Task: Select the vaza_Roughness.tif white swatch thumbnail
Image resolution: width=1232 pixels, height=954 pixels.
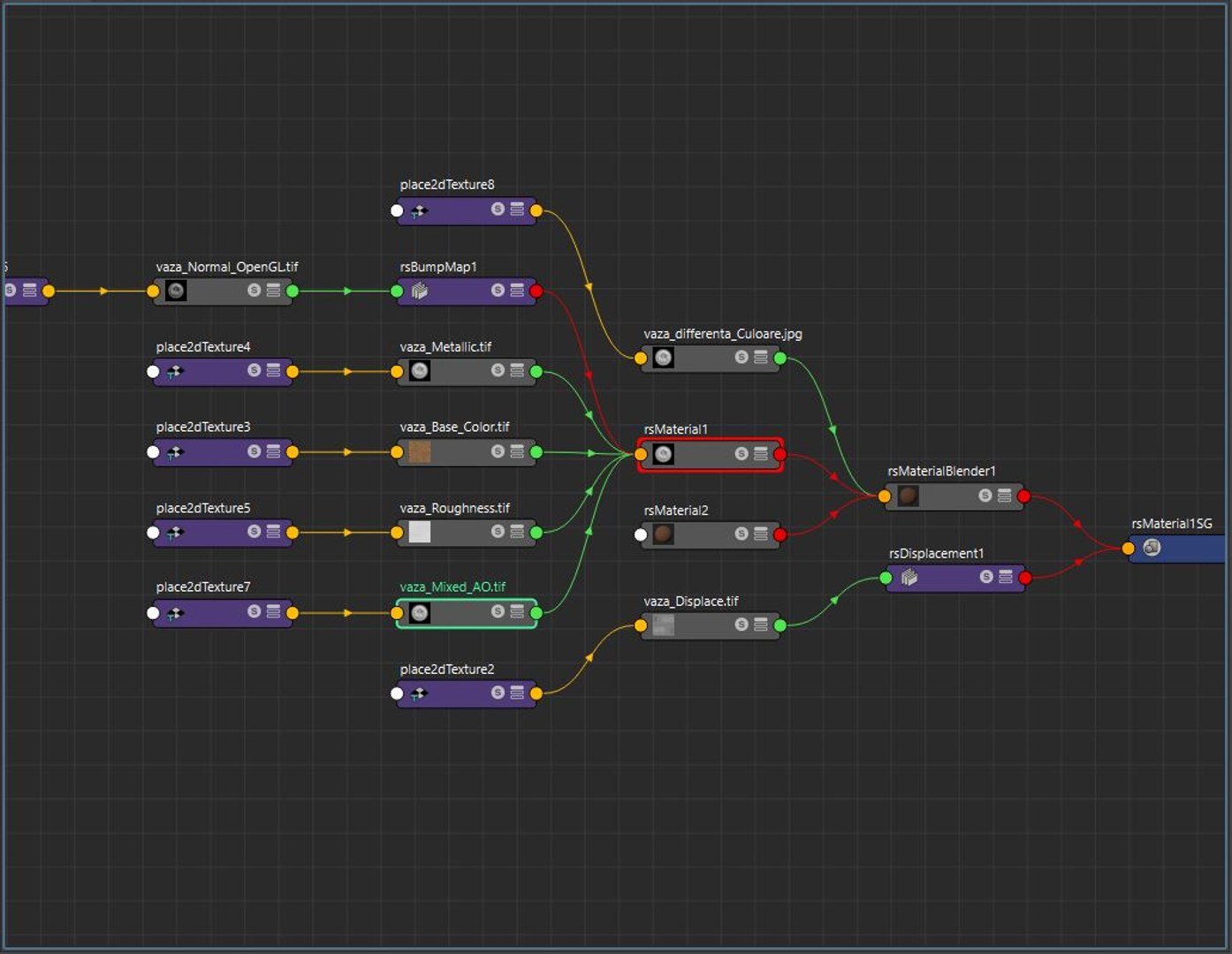Action: 420,532
